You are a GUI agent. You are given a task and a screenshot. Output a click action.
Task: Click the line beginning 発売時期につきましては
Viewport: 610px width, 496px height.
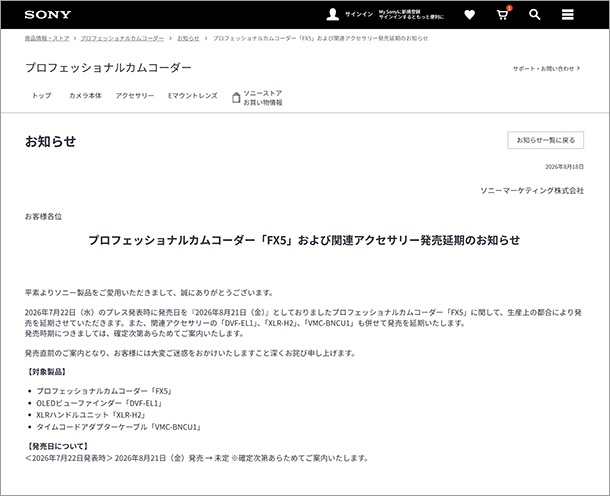pos(135,333)
